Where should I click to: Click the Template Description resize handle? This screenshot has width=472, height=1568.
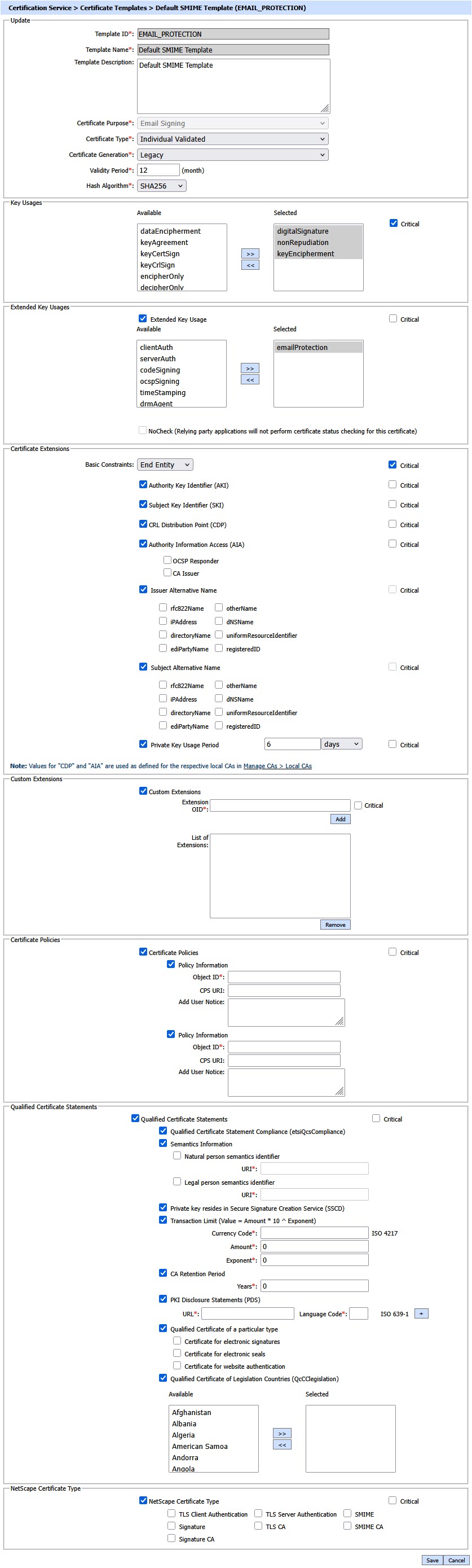(325, 109)
